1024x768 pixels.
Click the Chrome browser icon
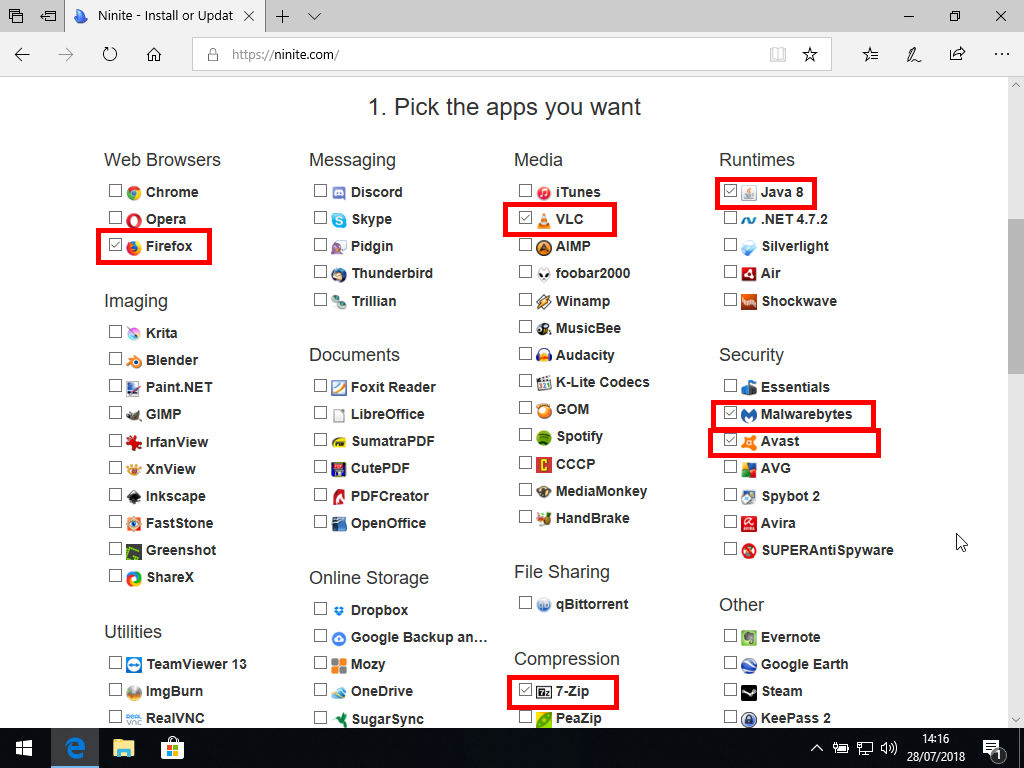coord(134,193)
